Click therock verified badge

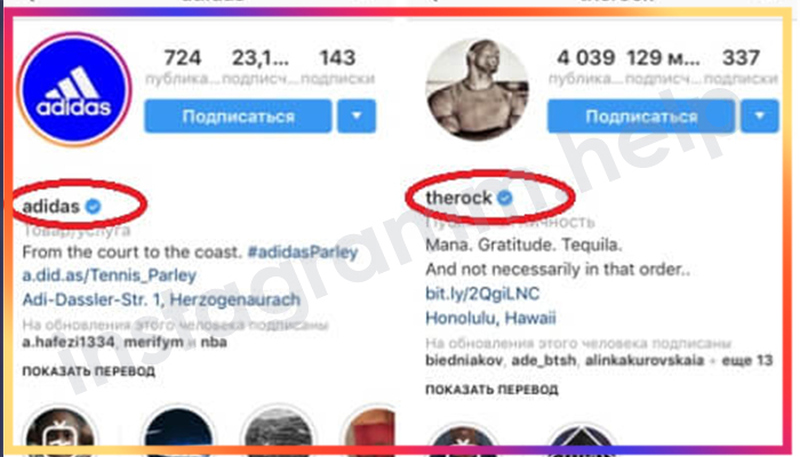pyautogui.click(x=505, y=197)
